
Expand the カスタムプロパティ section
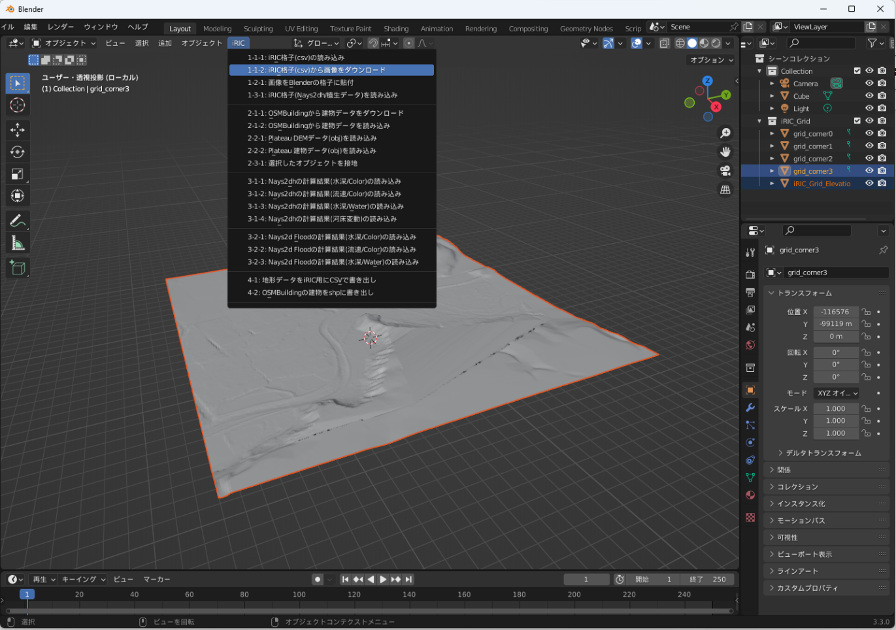pyautogui.click(x=807, y=588)
